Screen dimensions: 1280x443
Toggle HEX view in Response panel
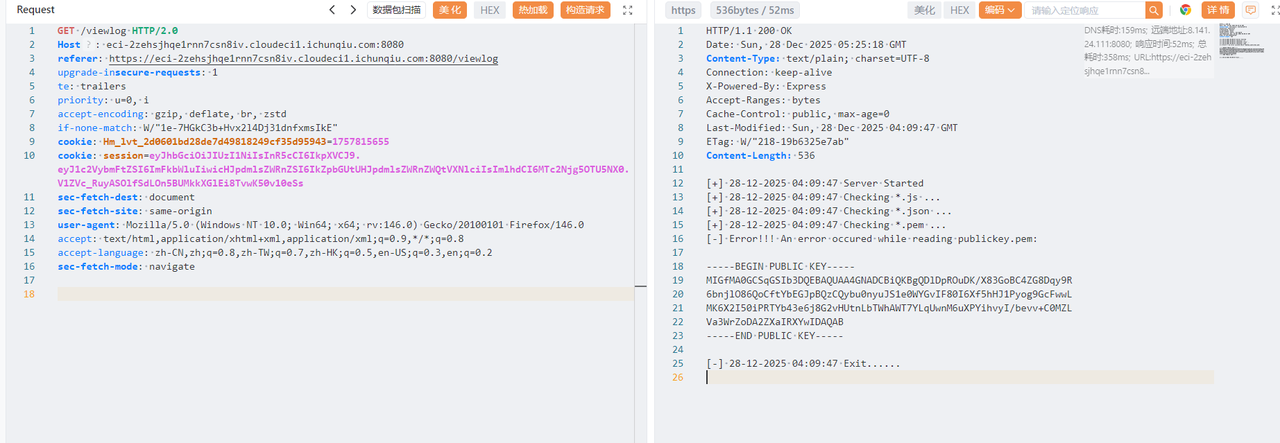click(x=959, y=10)
